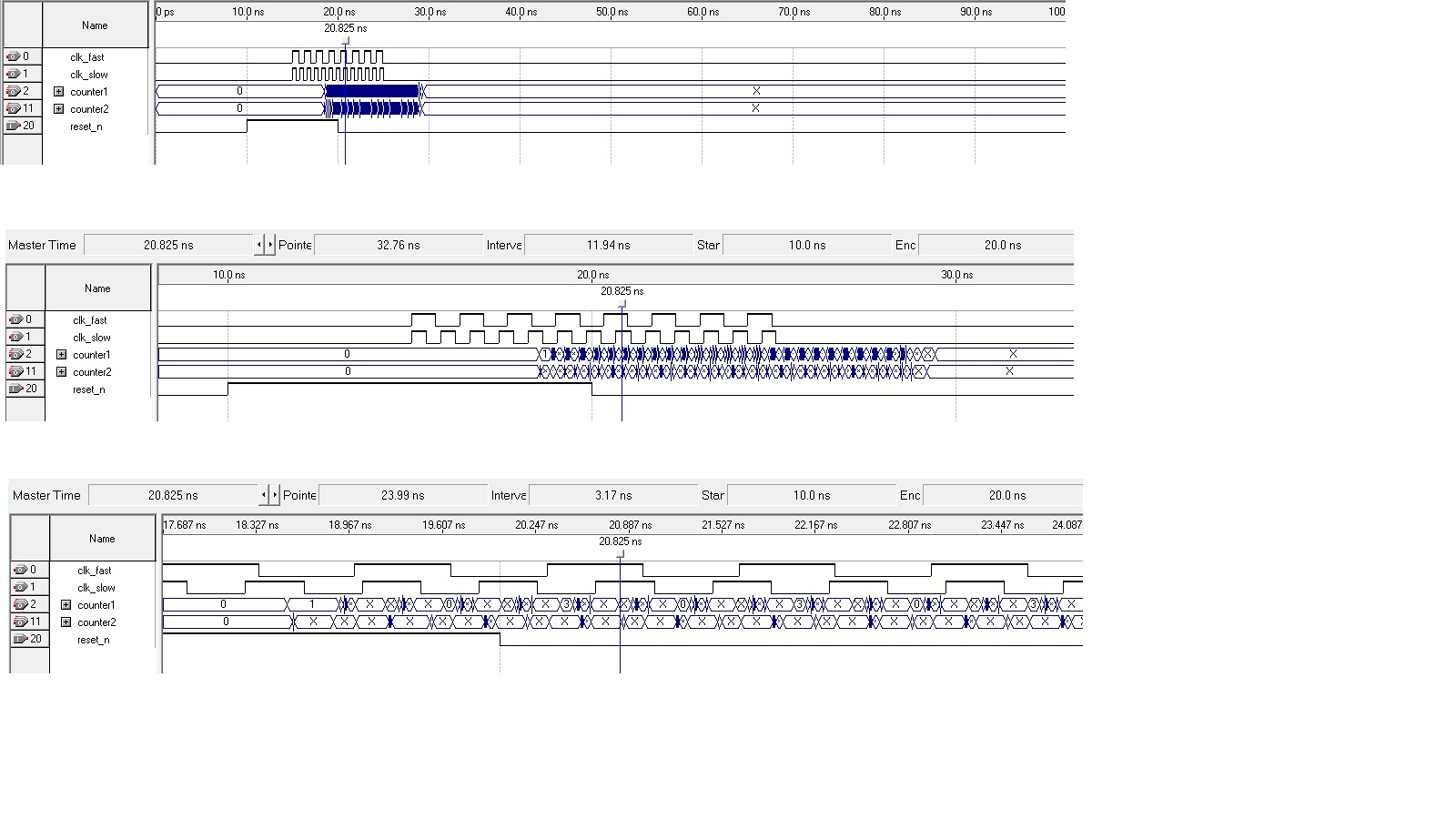Click reset_n input icon in middle waveform
Image resolution: width=1456 pixels, height=819 pixels.
[x=15, y=389]
